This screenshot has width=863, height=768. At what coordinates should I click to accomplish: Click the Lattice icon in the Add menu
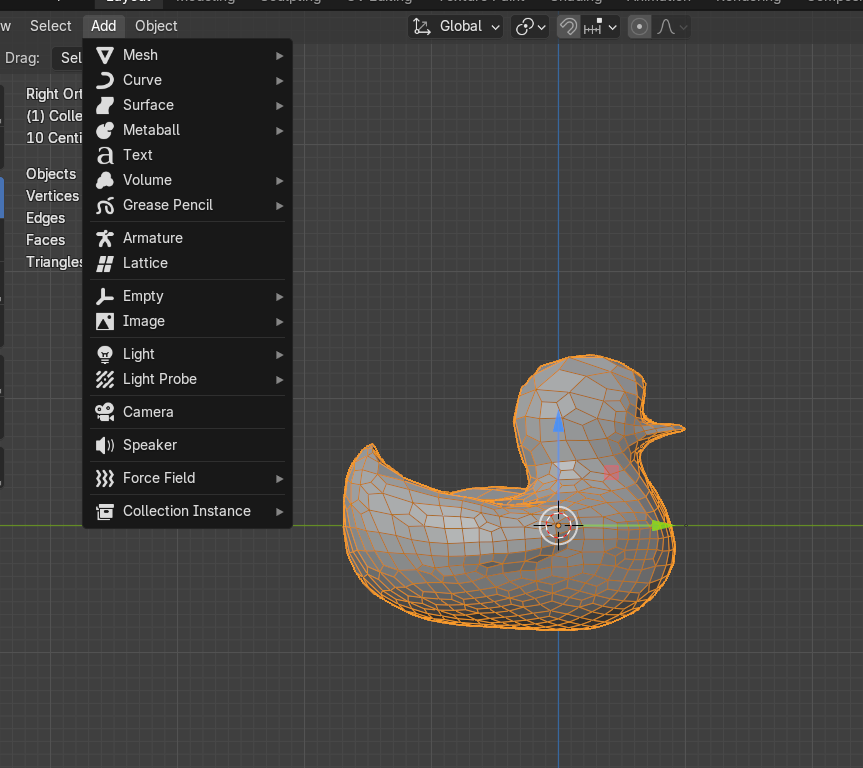point(105,263)
